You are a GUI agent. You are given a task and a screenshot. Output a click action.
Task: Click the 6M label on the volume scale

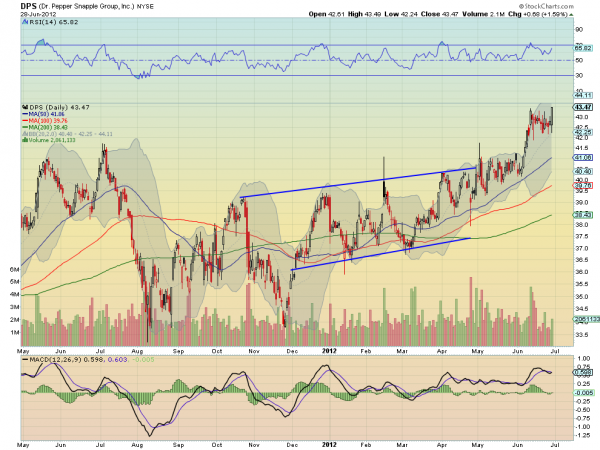(15, 270)
